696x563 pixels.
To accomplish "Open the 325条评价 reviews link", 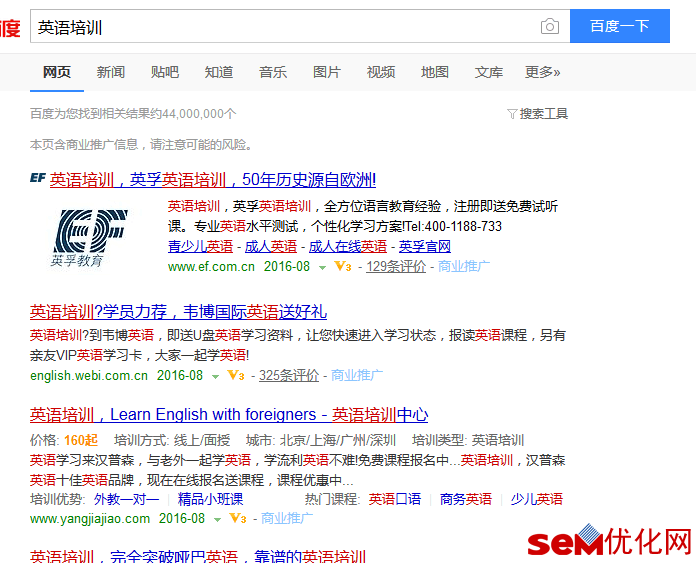I will tap(289, 376).
